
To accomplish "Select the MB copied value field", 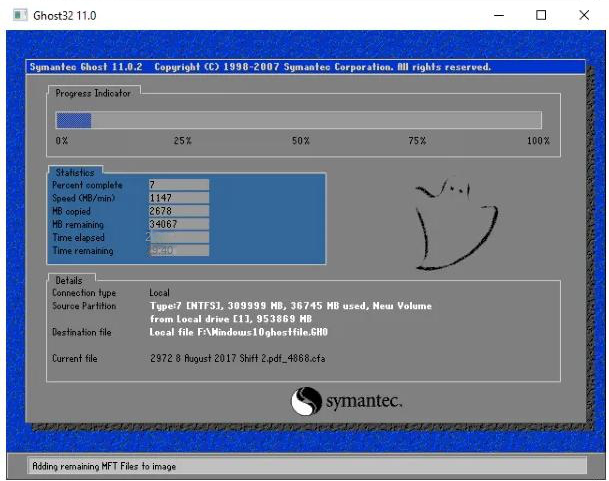I will tap(177, 211).
